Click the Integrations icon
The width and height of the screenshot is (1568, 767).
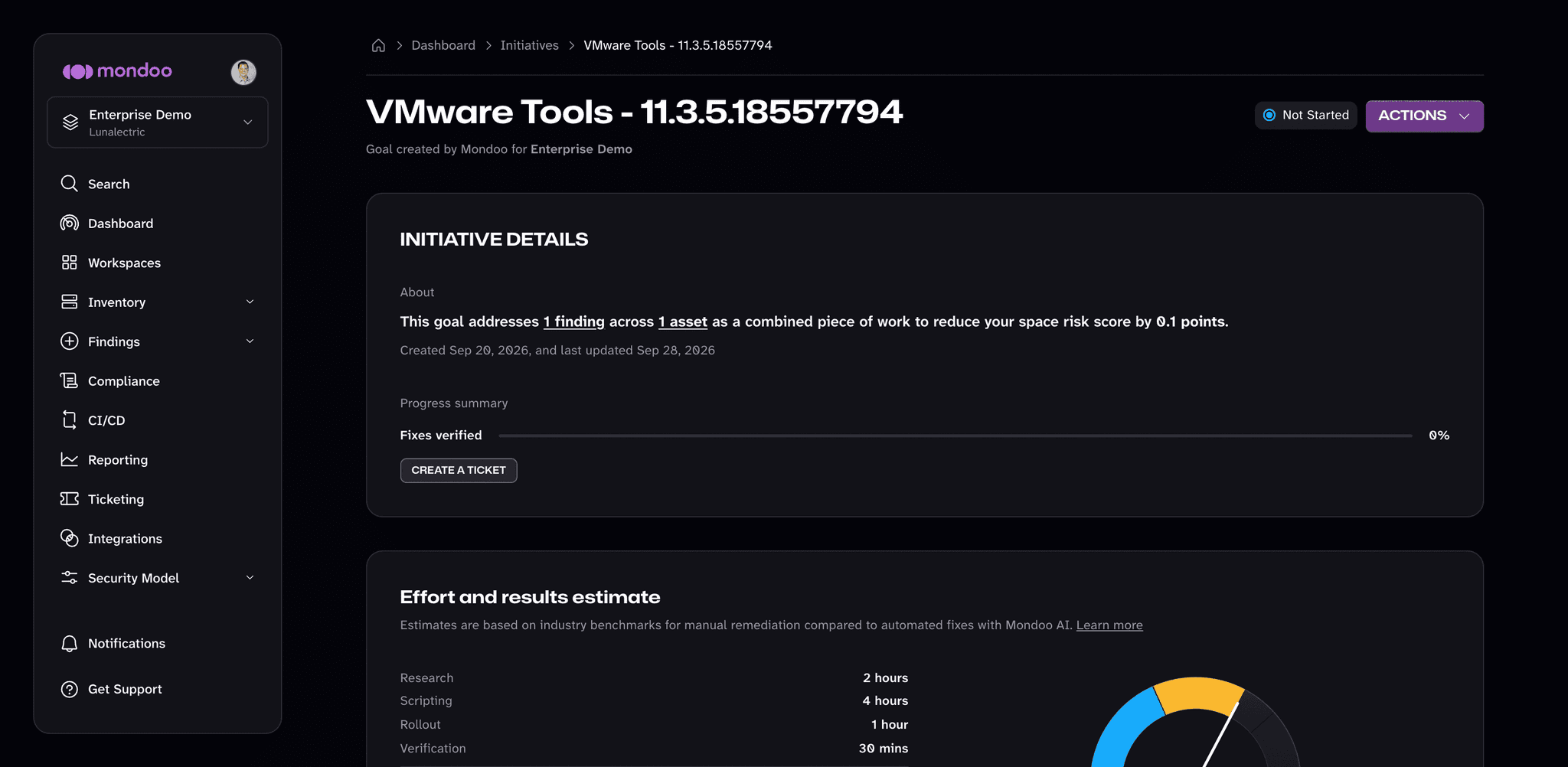click(70, 538)
